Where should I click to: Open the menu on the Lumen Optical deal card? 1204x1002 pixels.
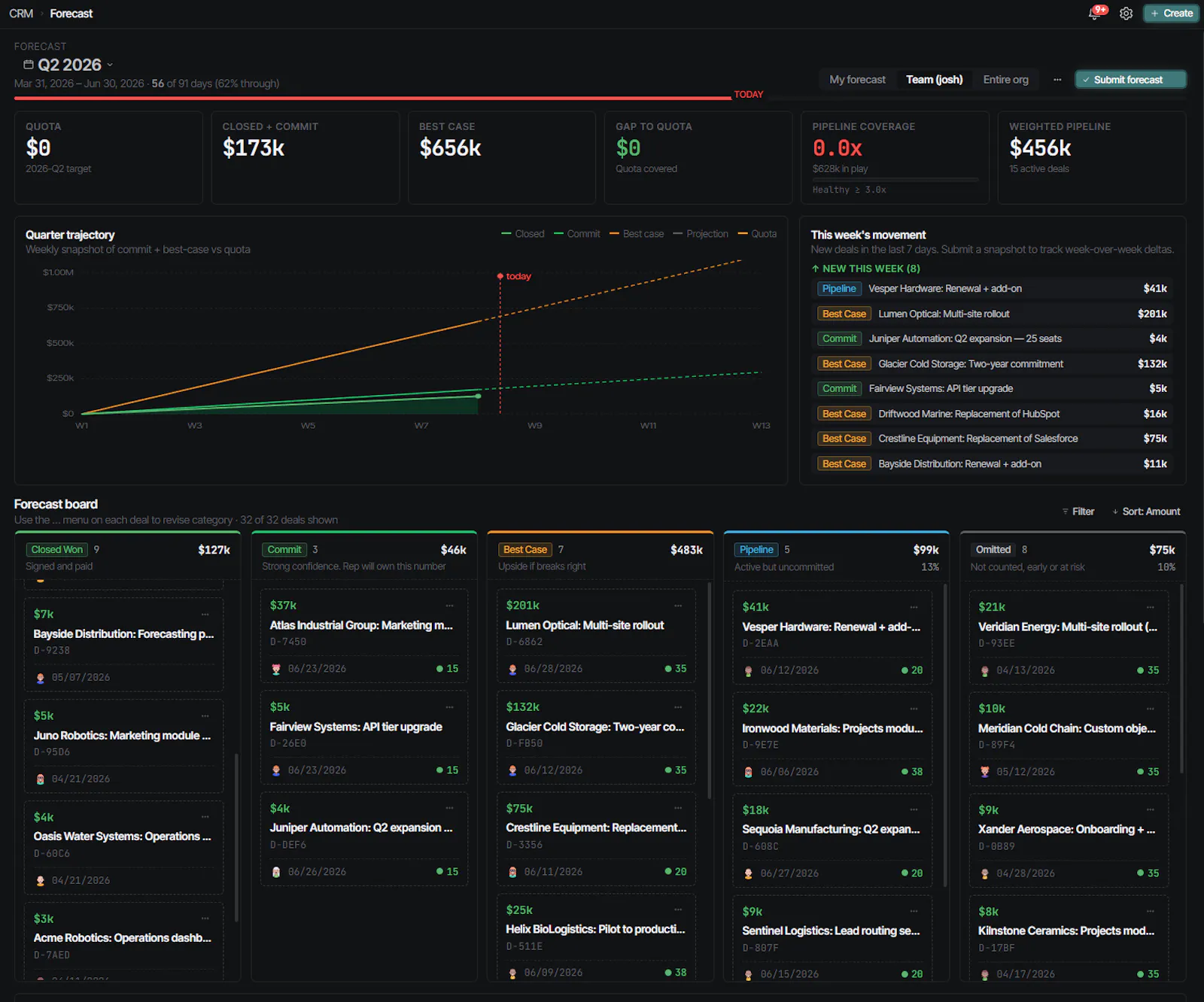coord(678,606)
